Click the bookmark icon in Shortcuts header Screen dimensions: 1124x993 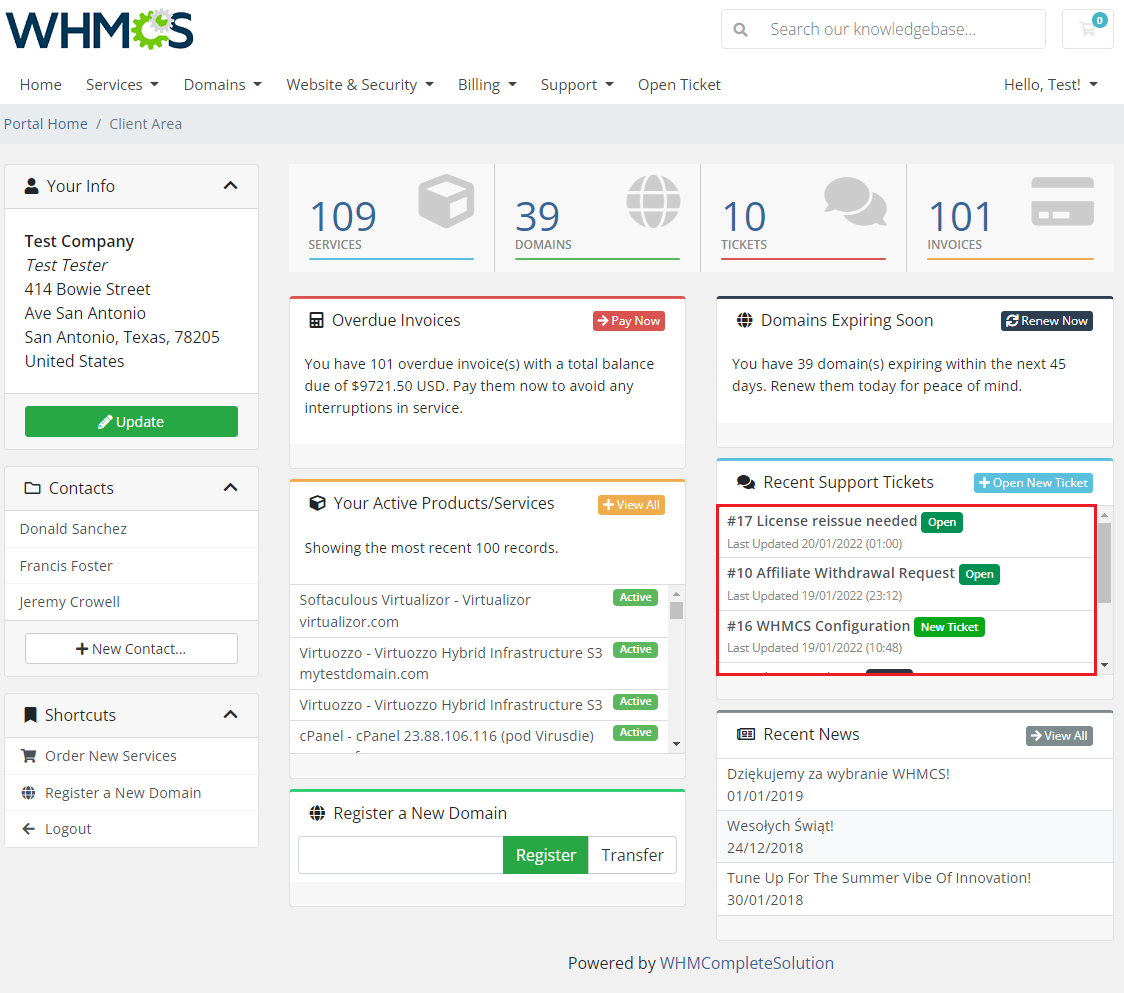click(x=30, y=715)
